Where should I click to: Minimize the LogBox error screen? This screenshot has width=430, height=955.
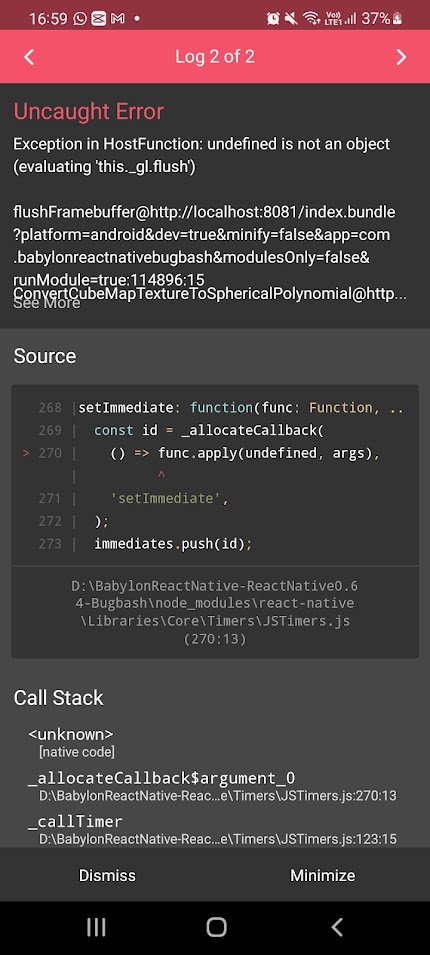[322, 875]
